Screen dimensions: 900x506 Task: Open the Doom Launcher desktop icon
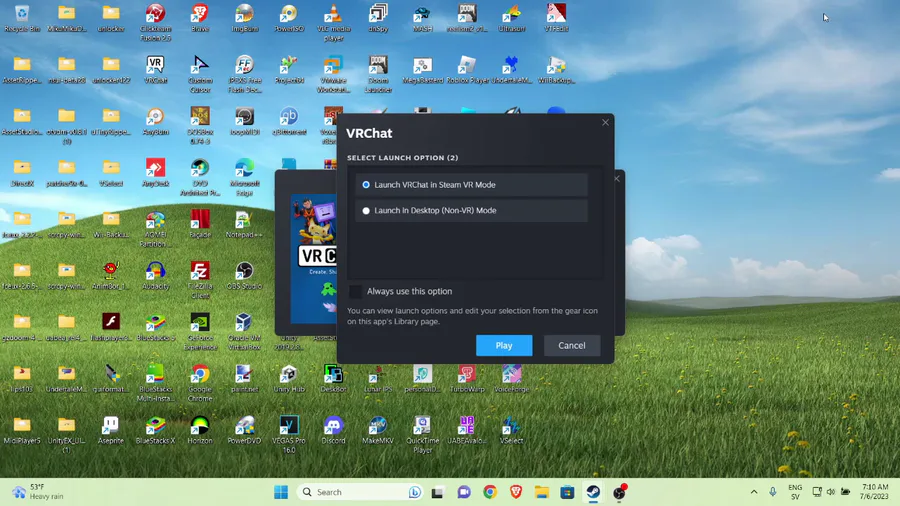(x=378, y=74)
